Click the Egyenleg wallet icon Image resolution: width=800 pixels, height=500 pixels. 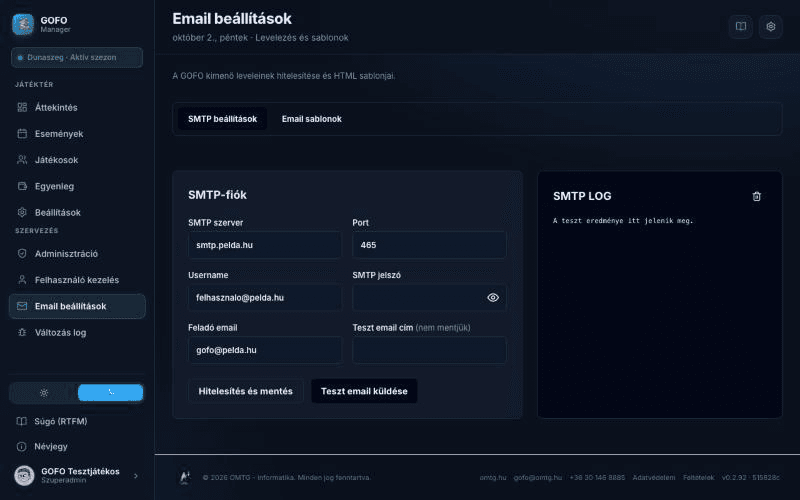click(22, 186)
